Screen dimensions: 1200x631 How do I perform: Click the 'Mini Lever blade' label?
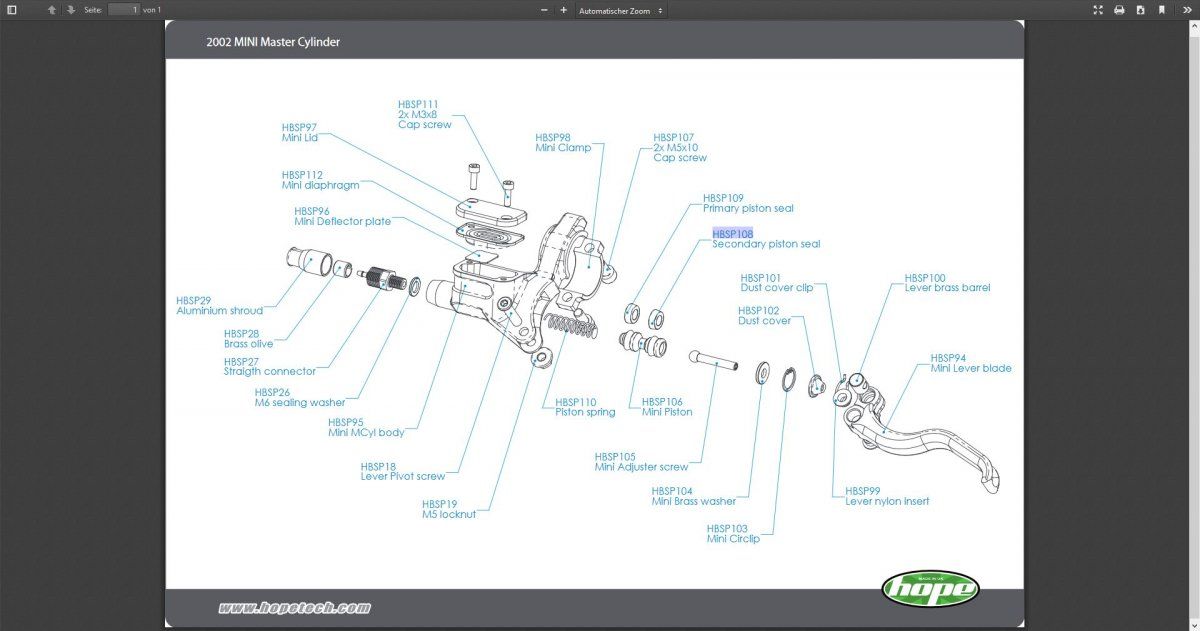tap(971, 368)
